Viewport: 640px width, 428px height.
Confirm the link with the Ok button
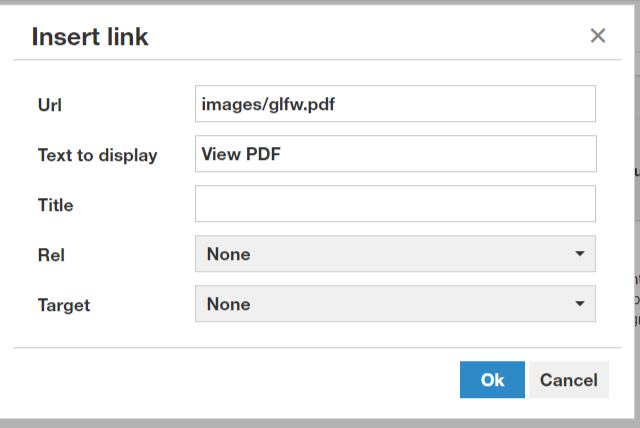tap(492, 379)
